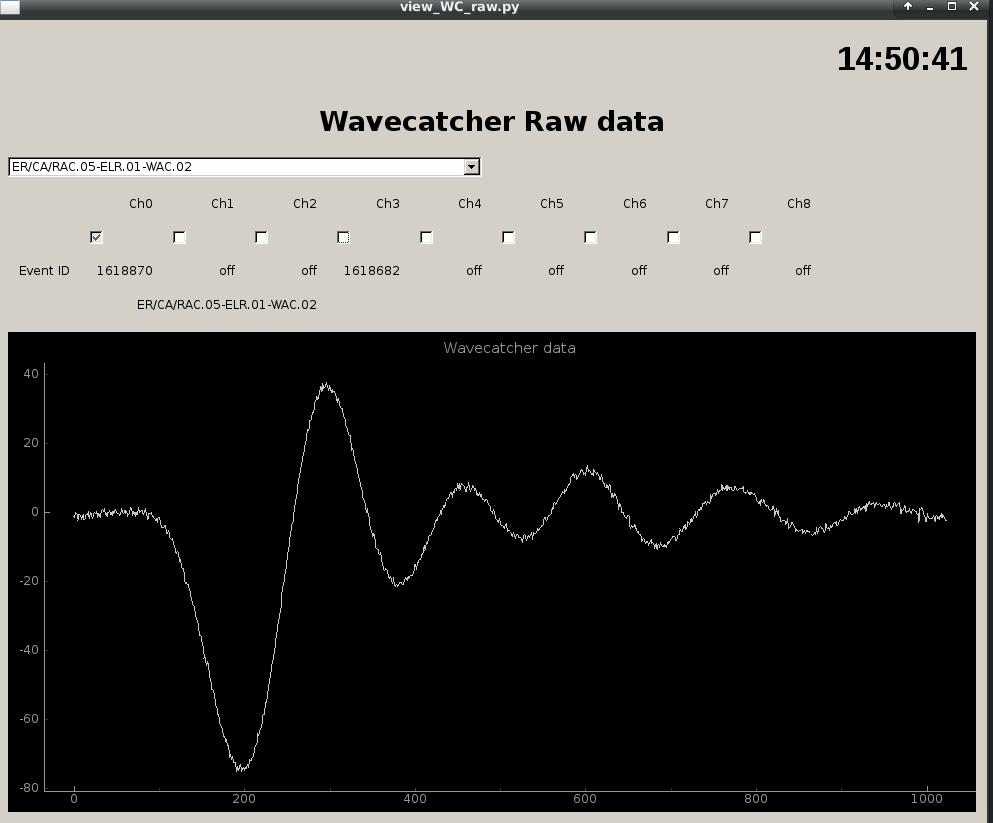Check the Ch4 channel checkbox
The width and height of the screenshot is (993, 823).
(x=426, y=237)
